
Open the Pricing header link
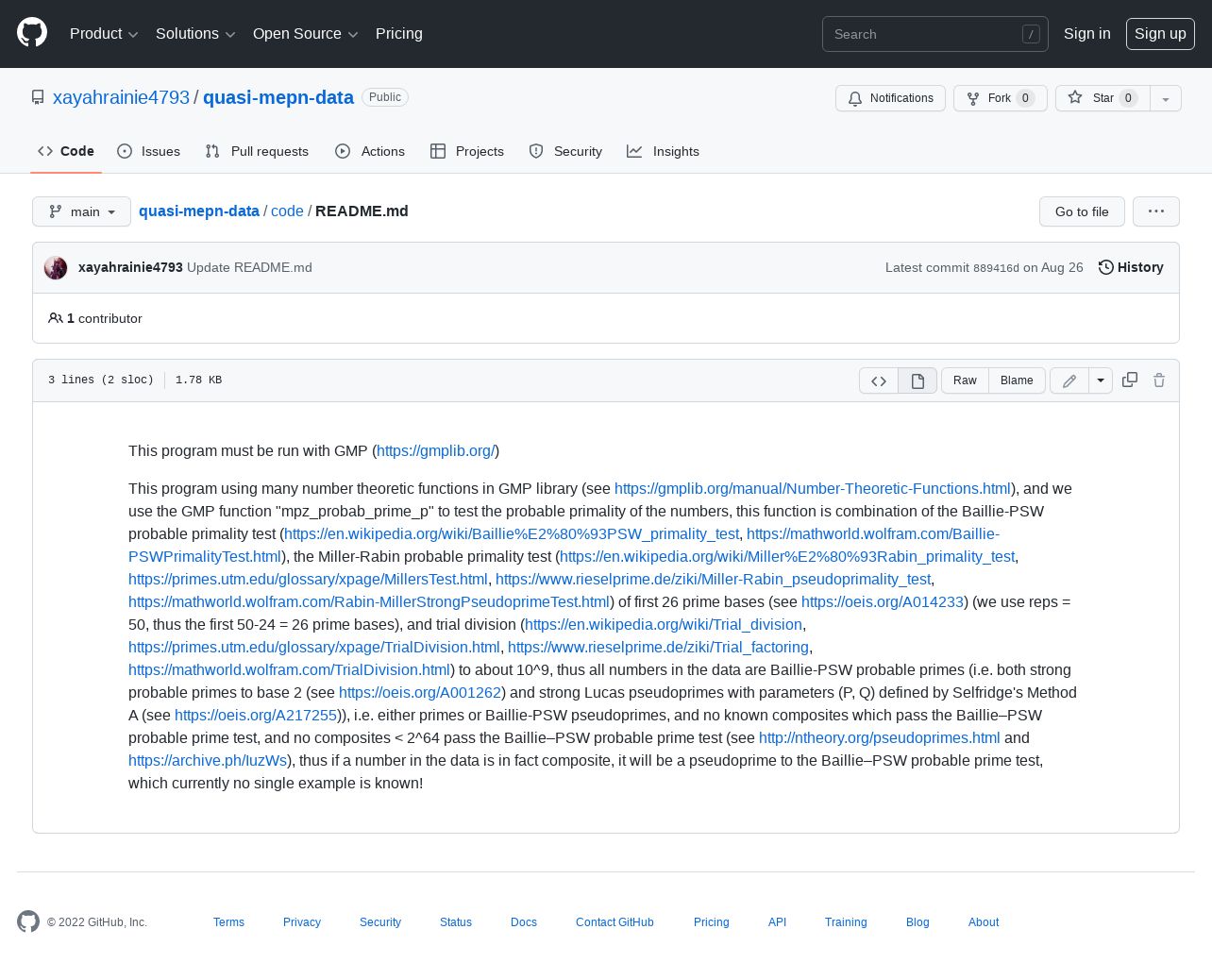click(399, 34)
